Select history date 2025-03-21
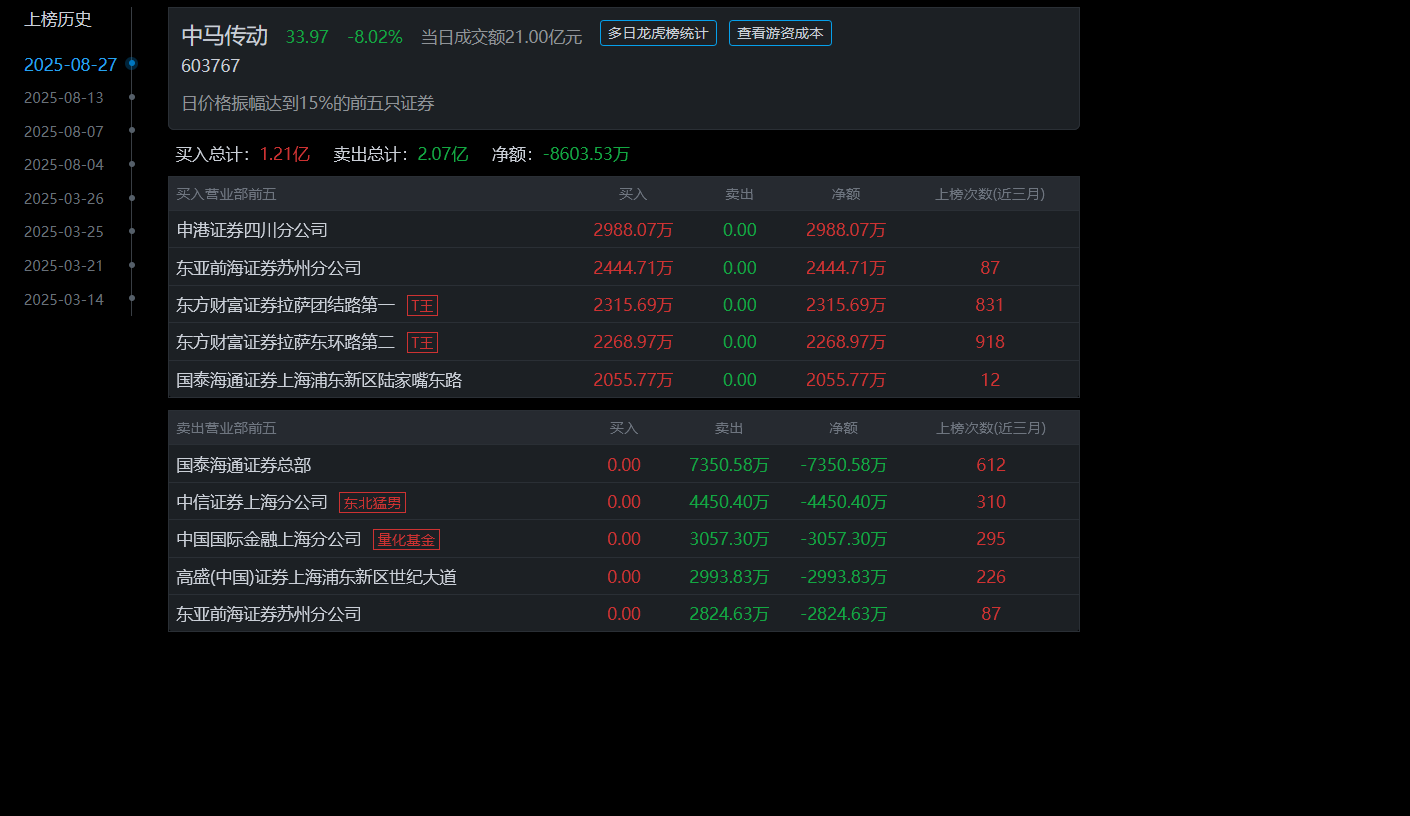Viewport: 1410px width, 816px height. click(x=64, y=265)
